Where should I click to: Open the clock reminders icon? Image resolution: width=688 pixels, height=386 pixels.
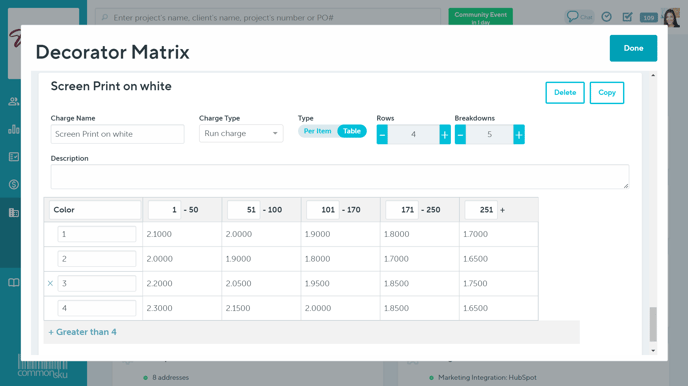click(x=606, y=17)
